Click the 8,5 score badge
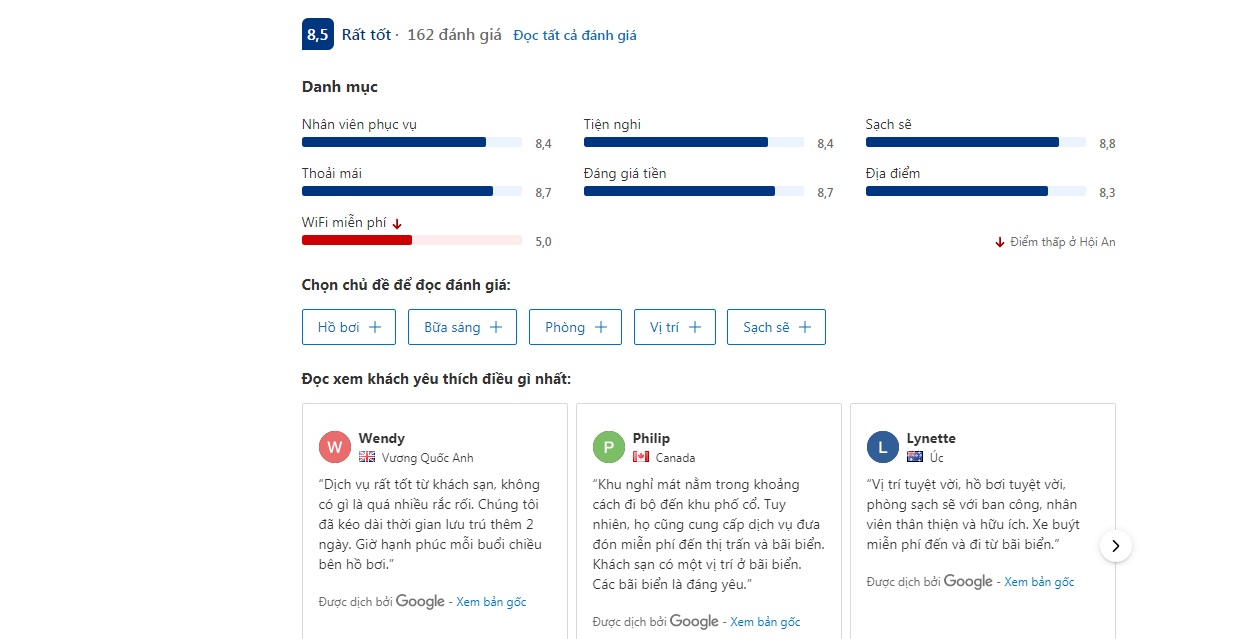 click(x=317, y=35)
